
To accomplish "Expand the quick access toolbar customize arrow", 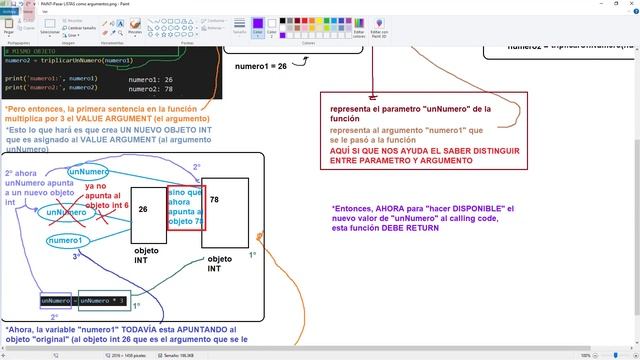I will click(34, 4).
